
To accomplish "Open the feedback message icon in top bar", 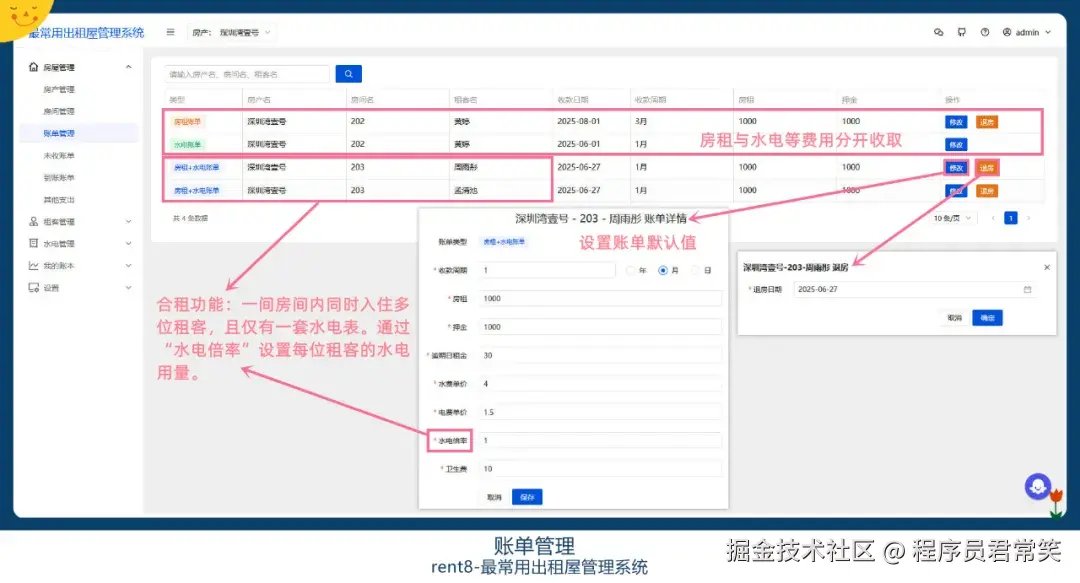I will point(961,32).
